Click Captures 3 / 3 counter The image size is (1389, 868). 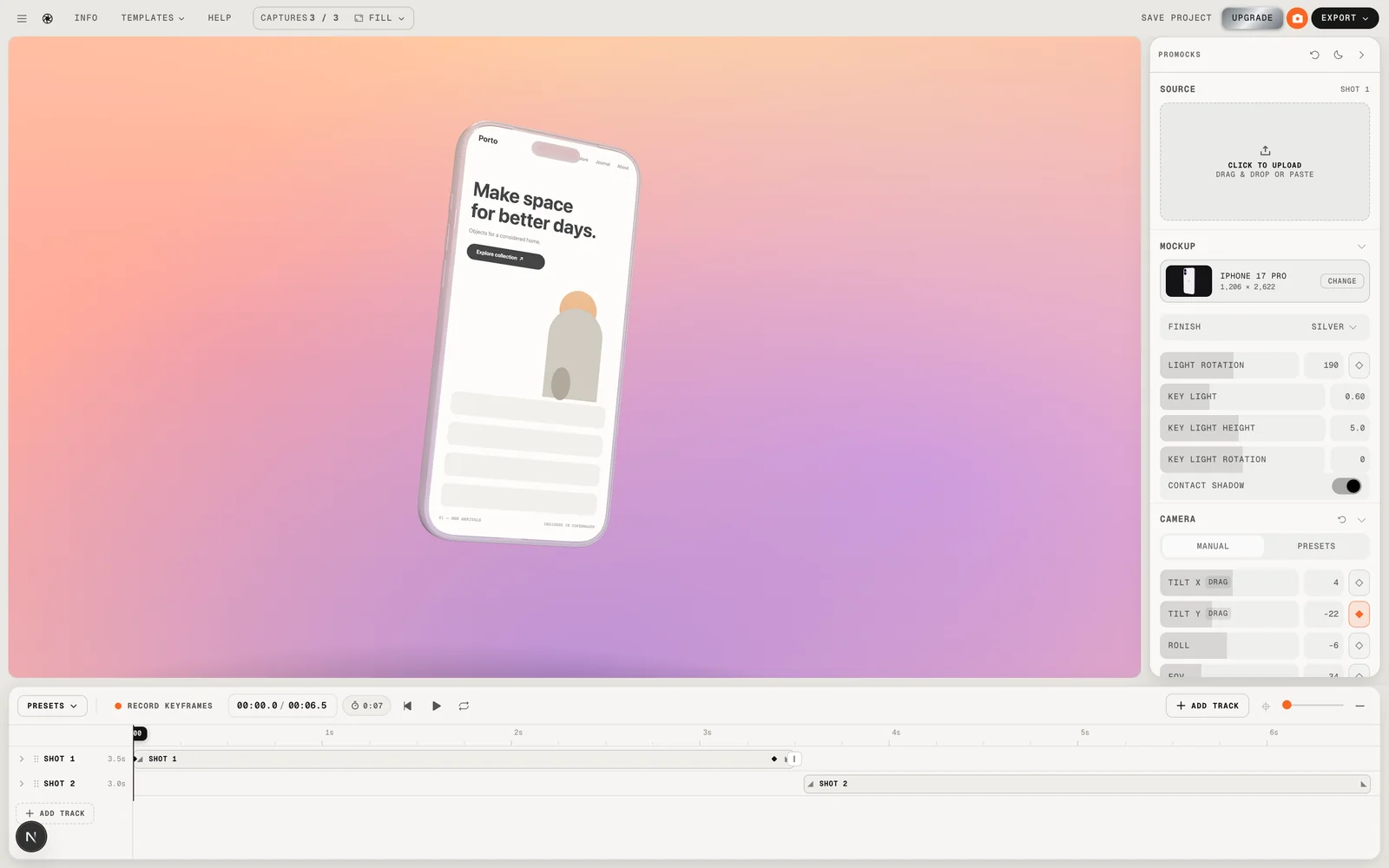coord(300,18)
